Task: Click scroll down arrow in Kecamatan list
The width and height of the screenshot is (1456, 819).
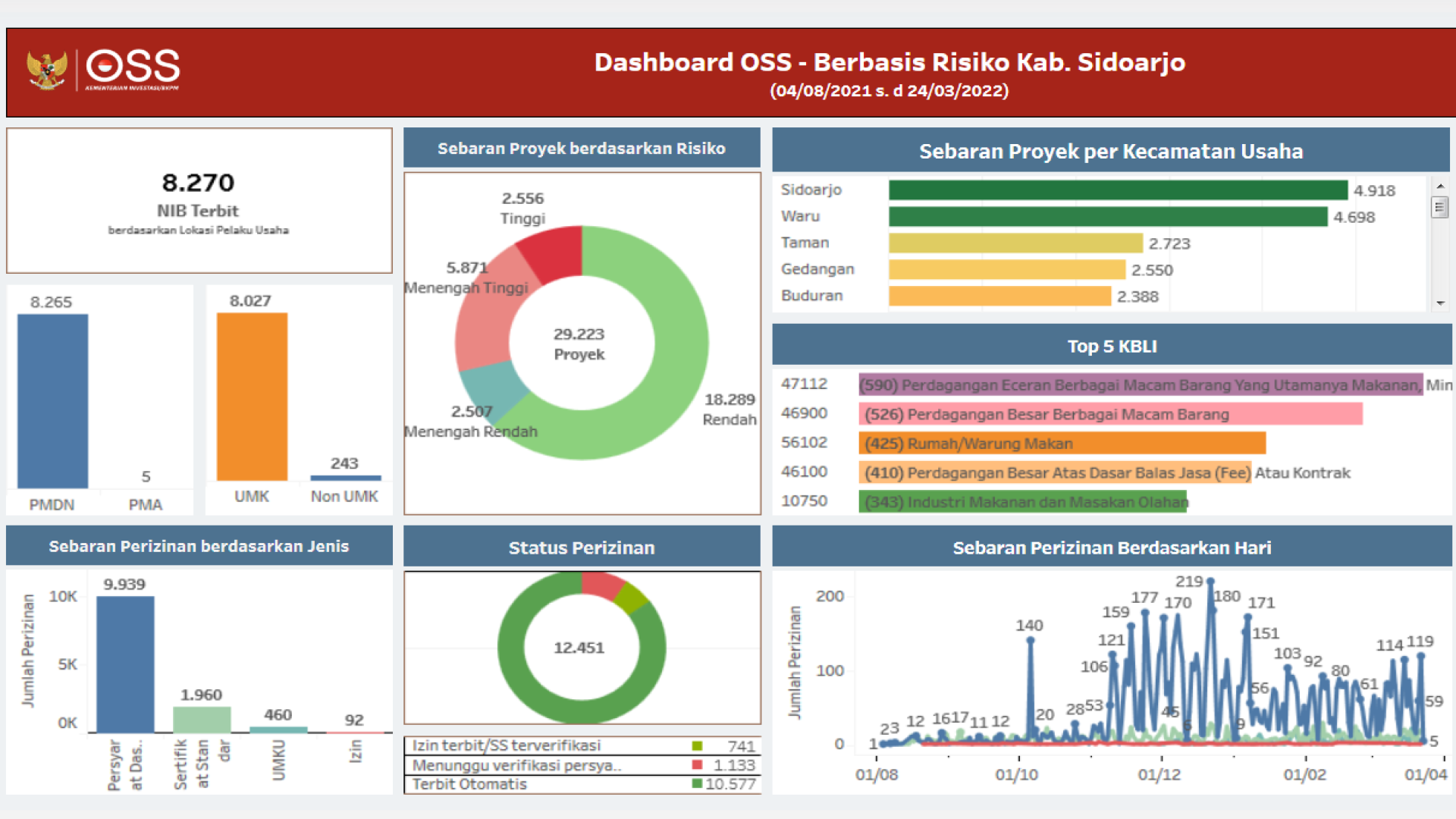Action: tap(1440, 303)
